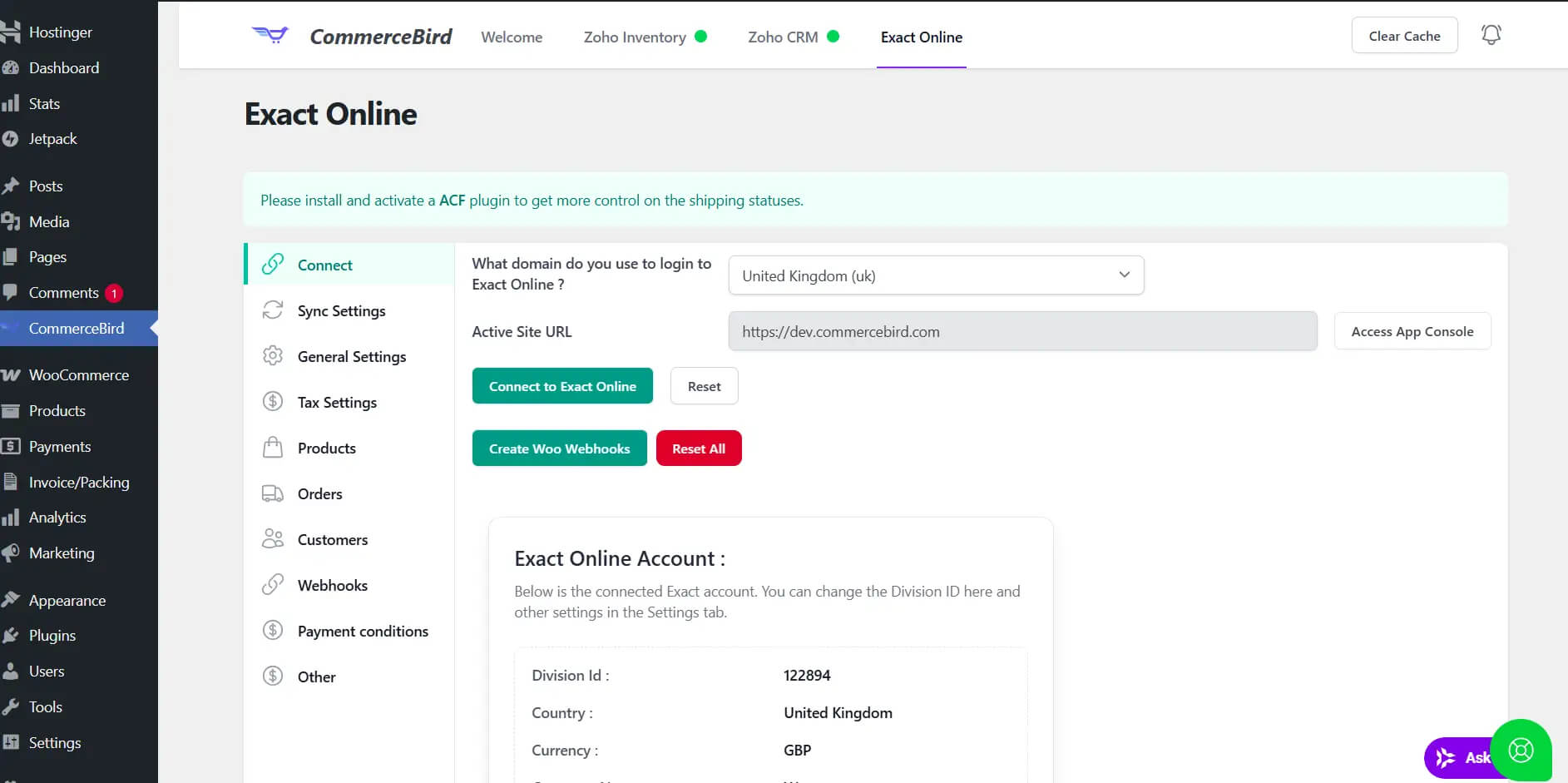
Task: Click the CommerceBird bird logo
Action: [x=269, y=35]
